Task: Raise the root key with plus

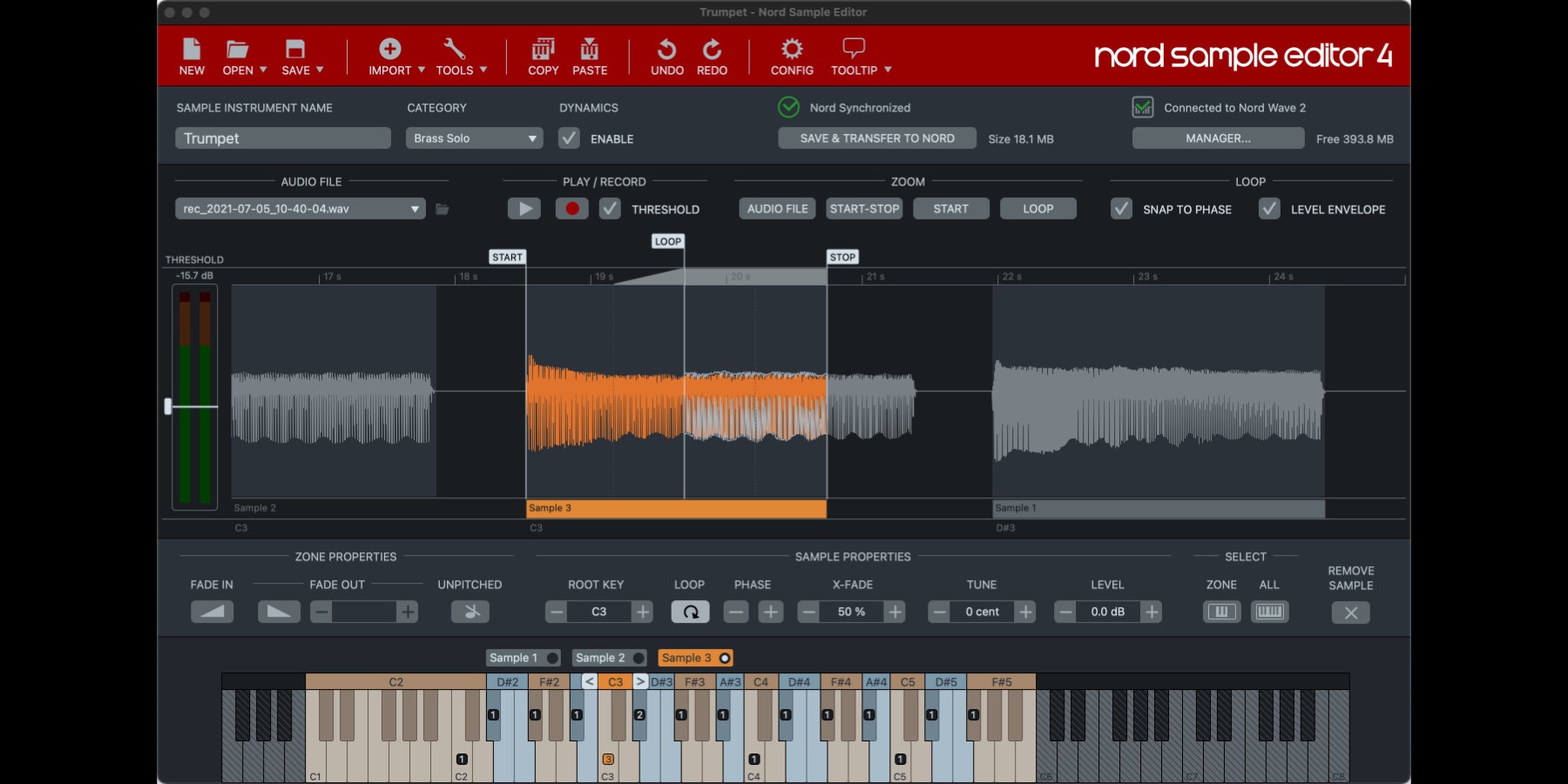Action: 643,612
